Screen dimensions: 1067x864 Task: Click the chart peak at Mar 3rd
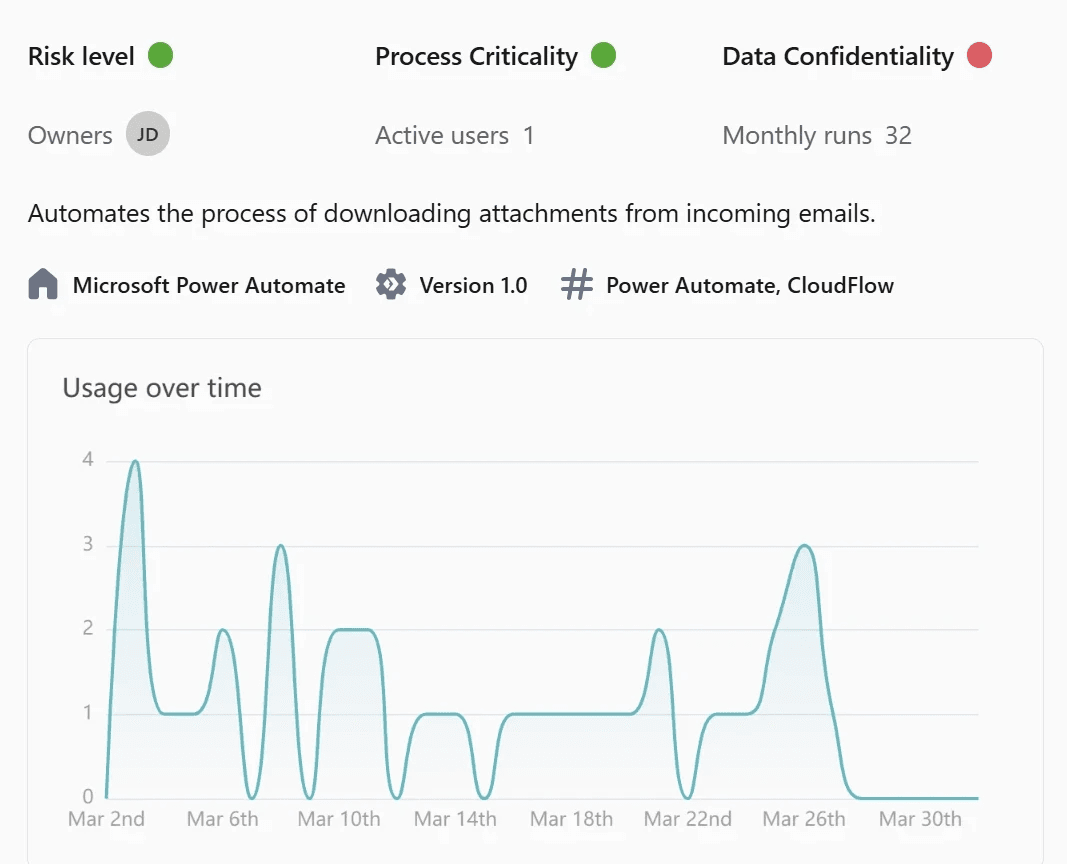tap(135, 462)
